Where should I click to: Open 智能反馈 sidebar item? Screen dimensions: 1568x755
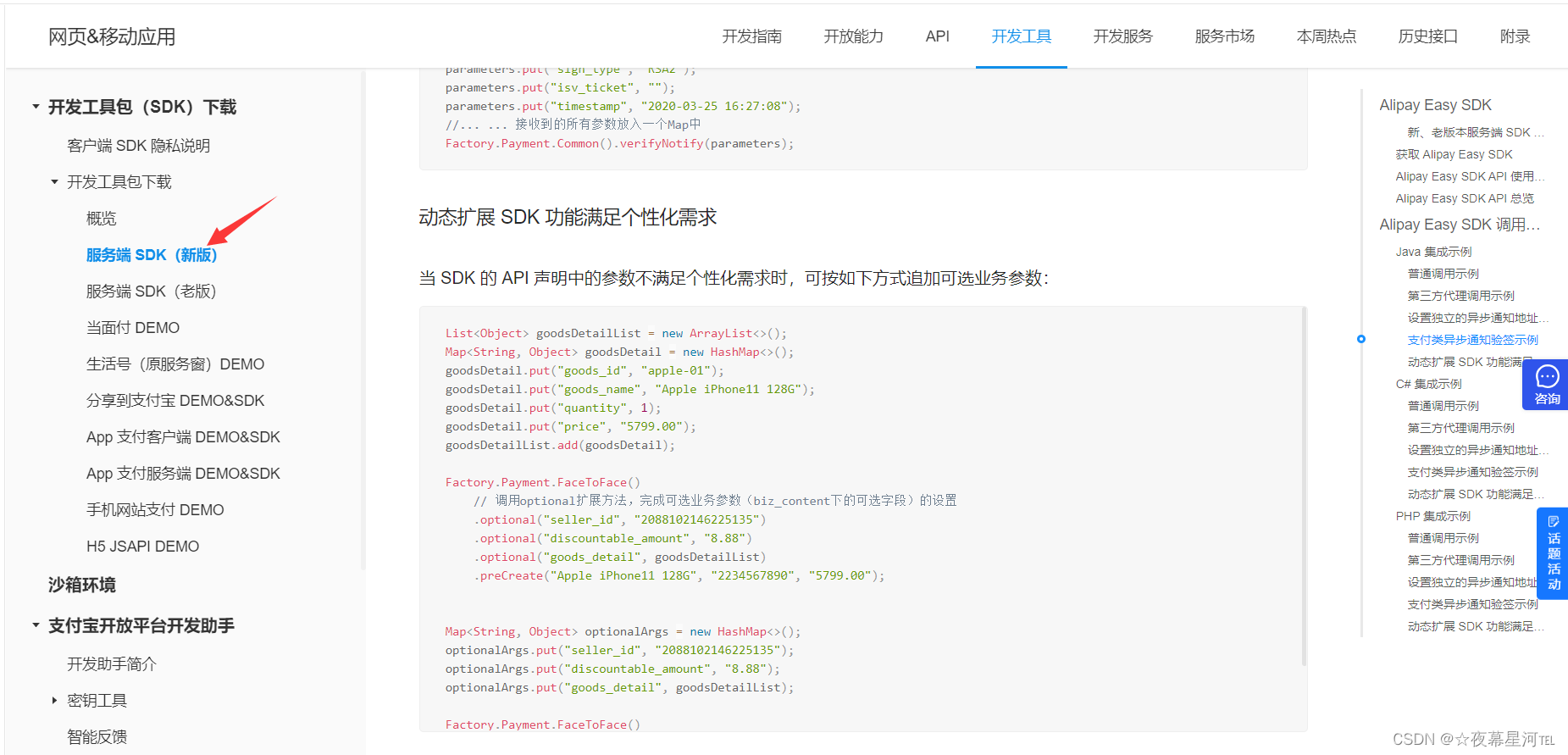point(97,737)
